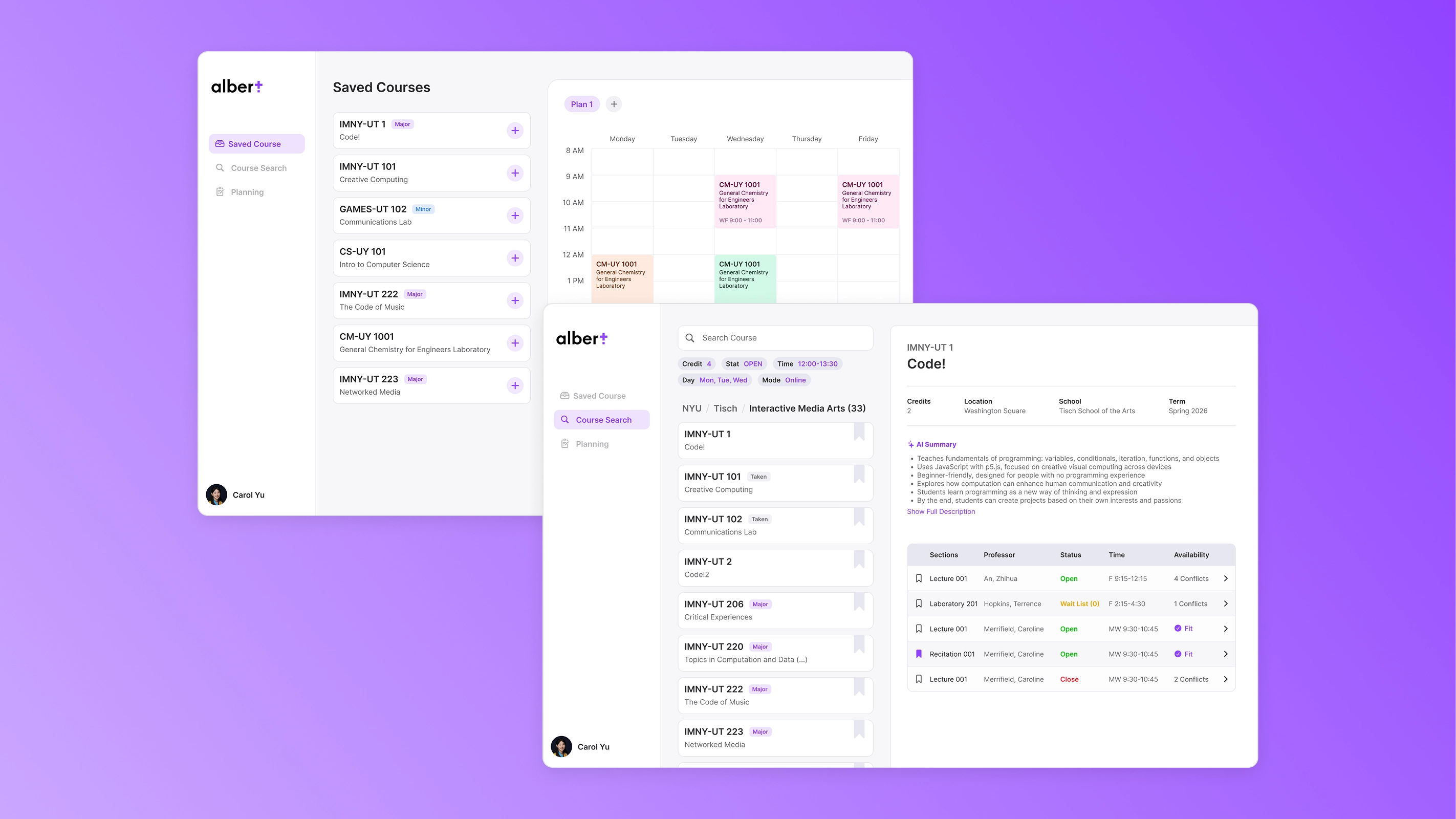Image resolution: width=1456 pixels, height=819 pixels.
Task: Click albert logo in Saved Courses window
Action: [x=236, y=87]
